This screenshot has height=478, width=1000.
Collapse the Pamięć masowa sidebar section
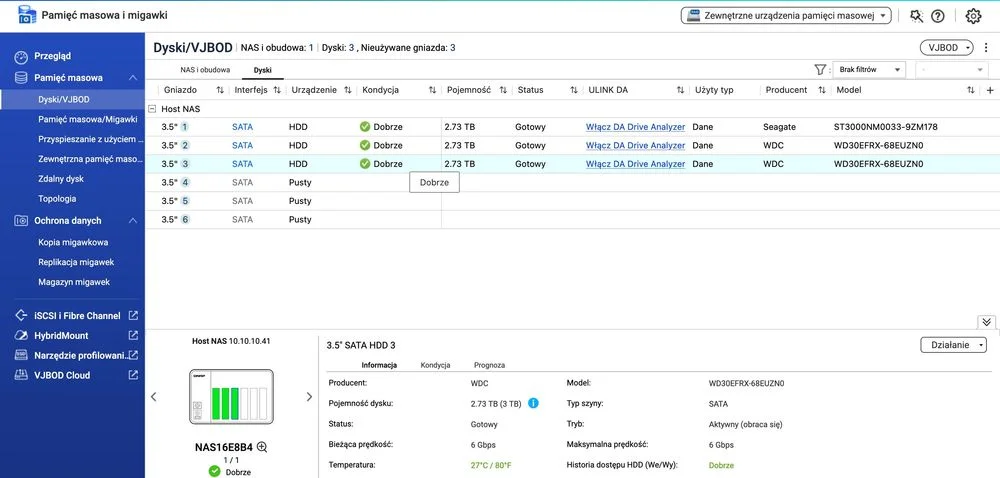click(133, 78)
